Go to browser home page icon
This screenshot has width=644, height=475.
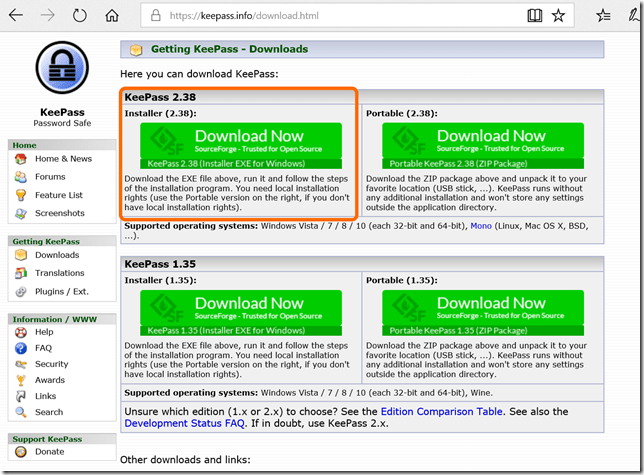click(x=112, y=16)
